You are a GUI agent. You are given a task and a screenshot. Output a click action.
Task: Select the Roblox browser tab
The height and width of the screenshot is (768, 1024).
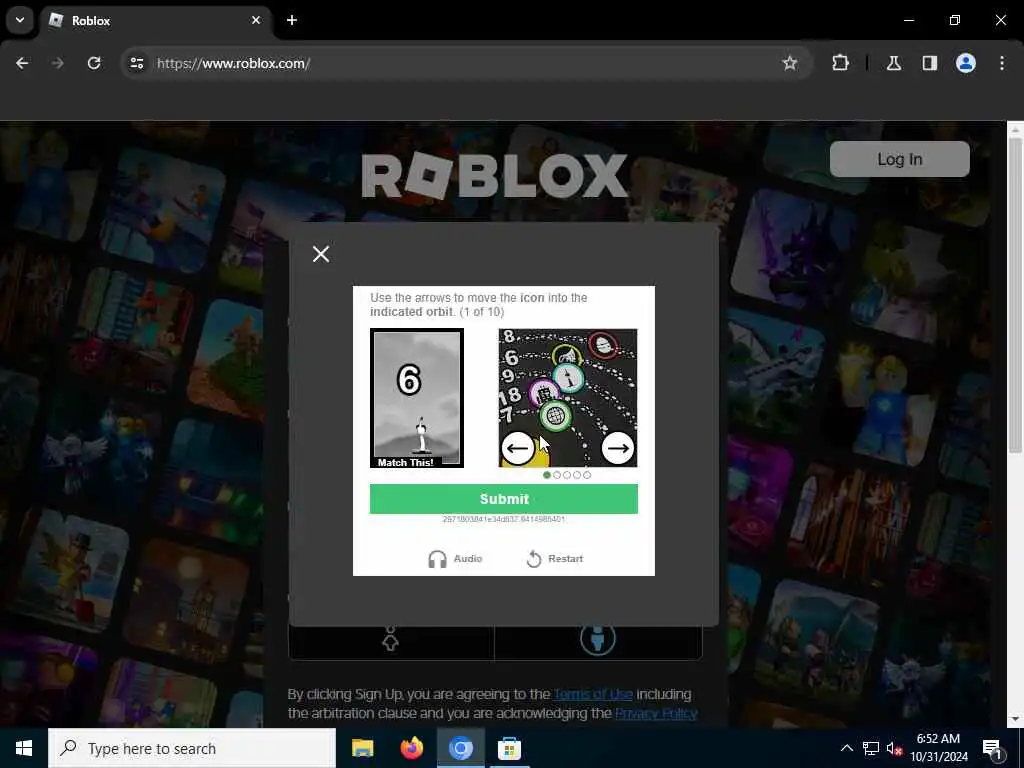156,21
